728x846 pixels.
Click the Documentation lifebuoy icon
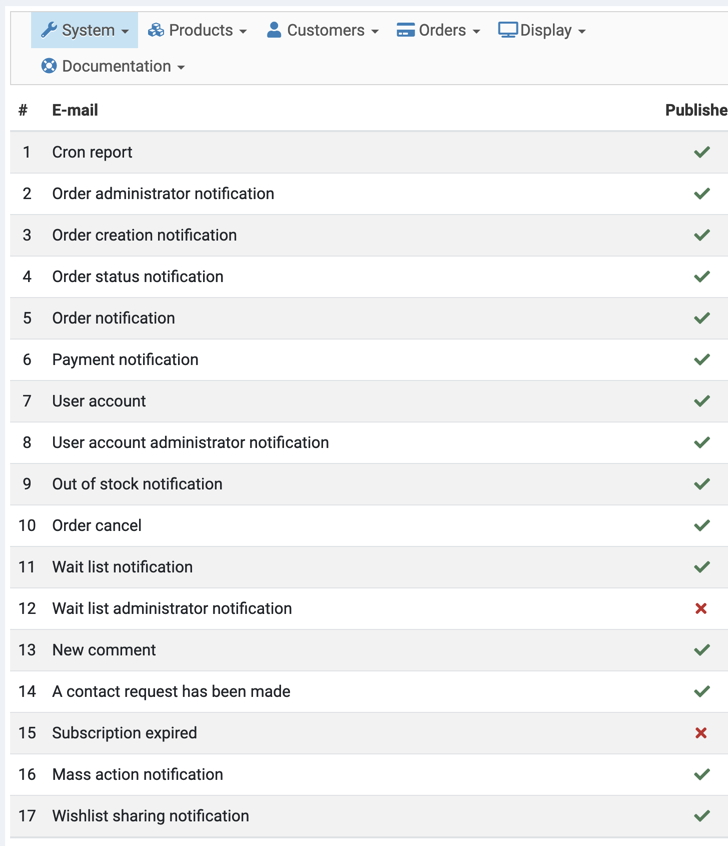(x=49, y=66)
